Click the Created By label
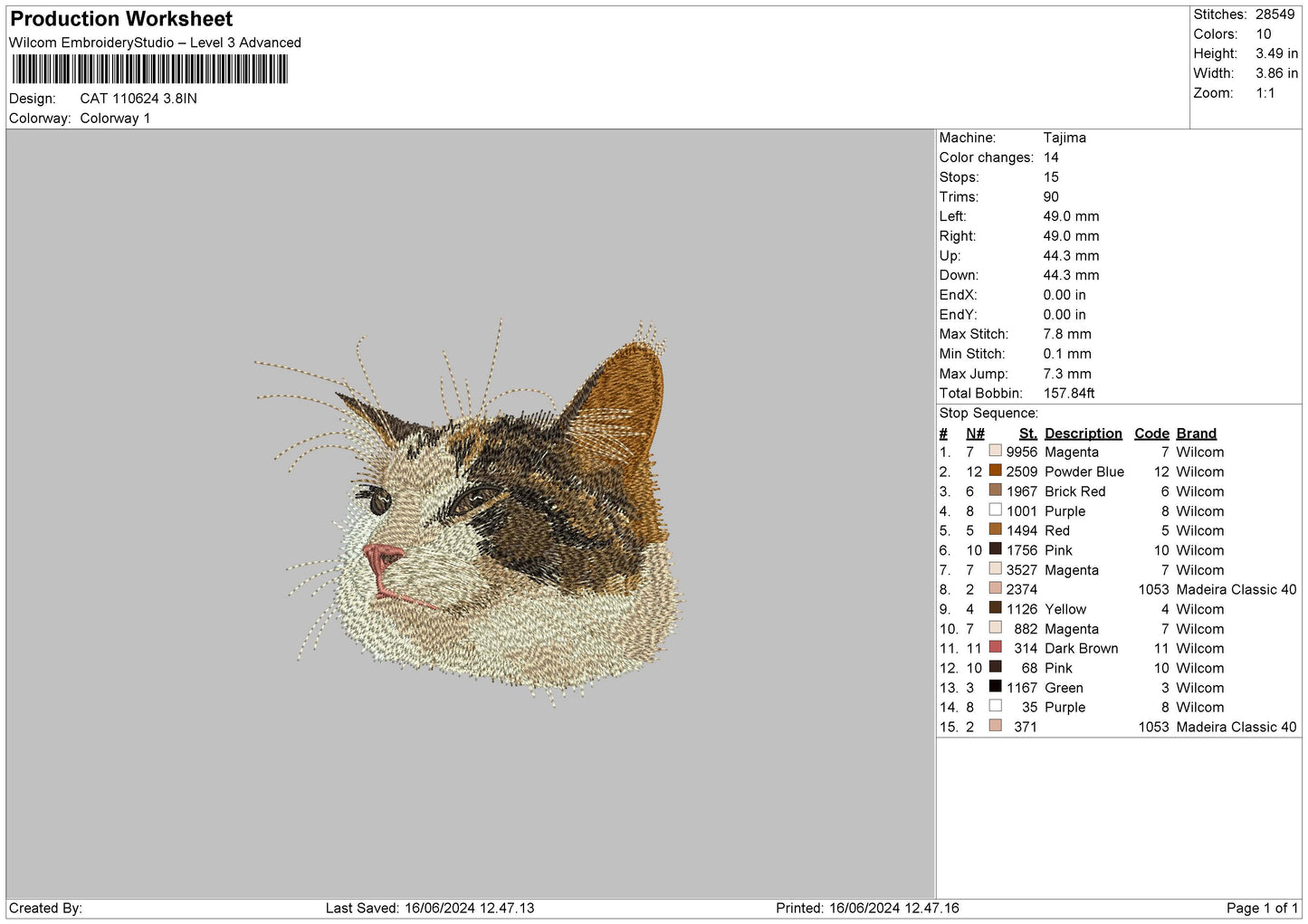 click(45, 908)
